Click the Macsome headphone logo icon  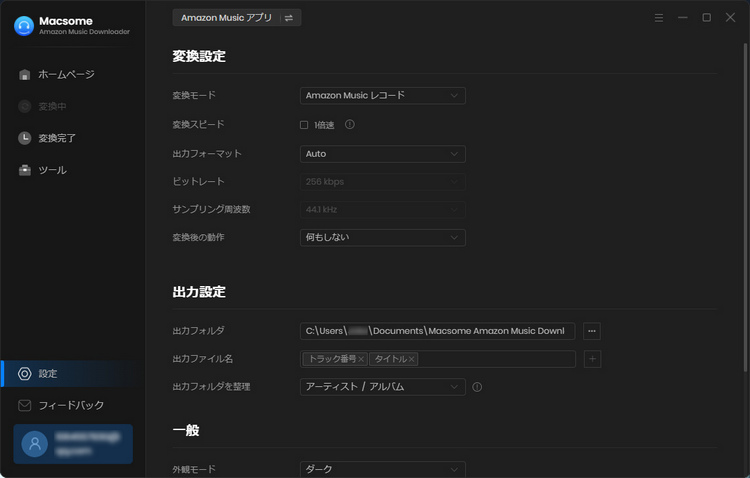(x=24, y=26)
